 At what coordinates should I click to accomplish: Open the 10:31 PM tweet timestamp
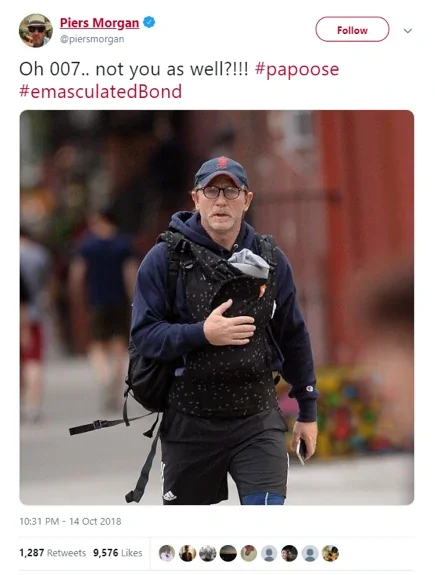70,521
